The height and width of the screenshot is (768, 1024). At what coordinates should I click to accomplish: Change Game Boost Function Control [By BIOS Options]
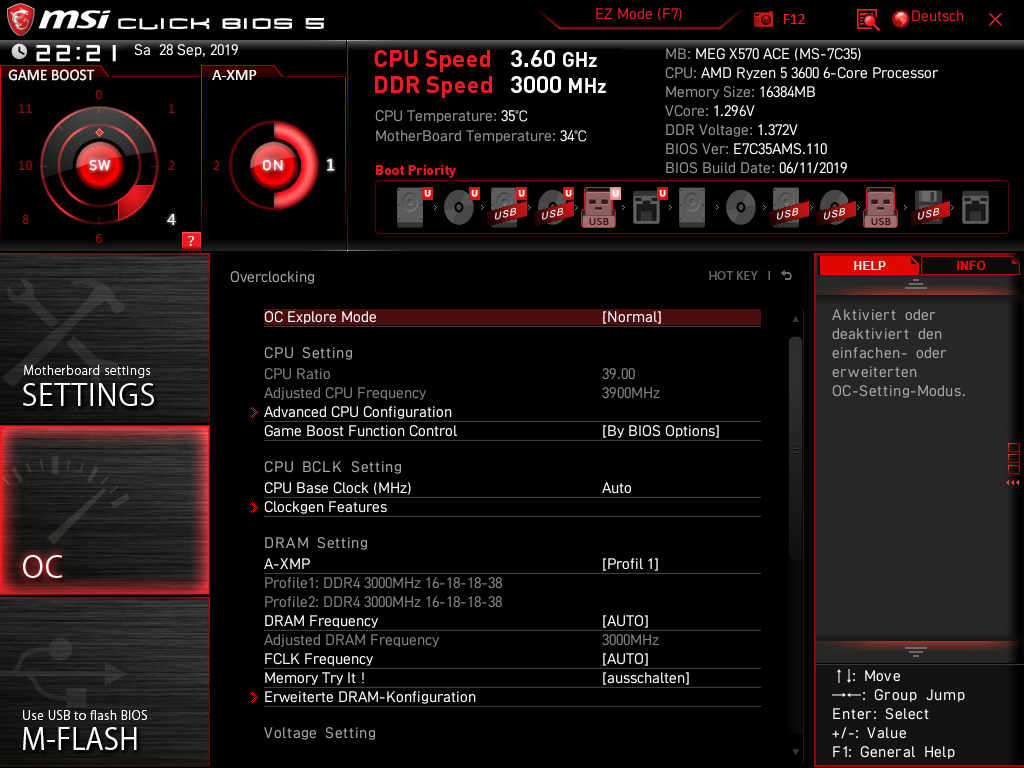[x=512, y=431]
